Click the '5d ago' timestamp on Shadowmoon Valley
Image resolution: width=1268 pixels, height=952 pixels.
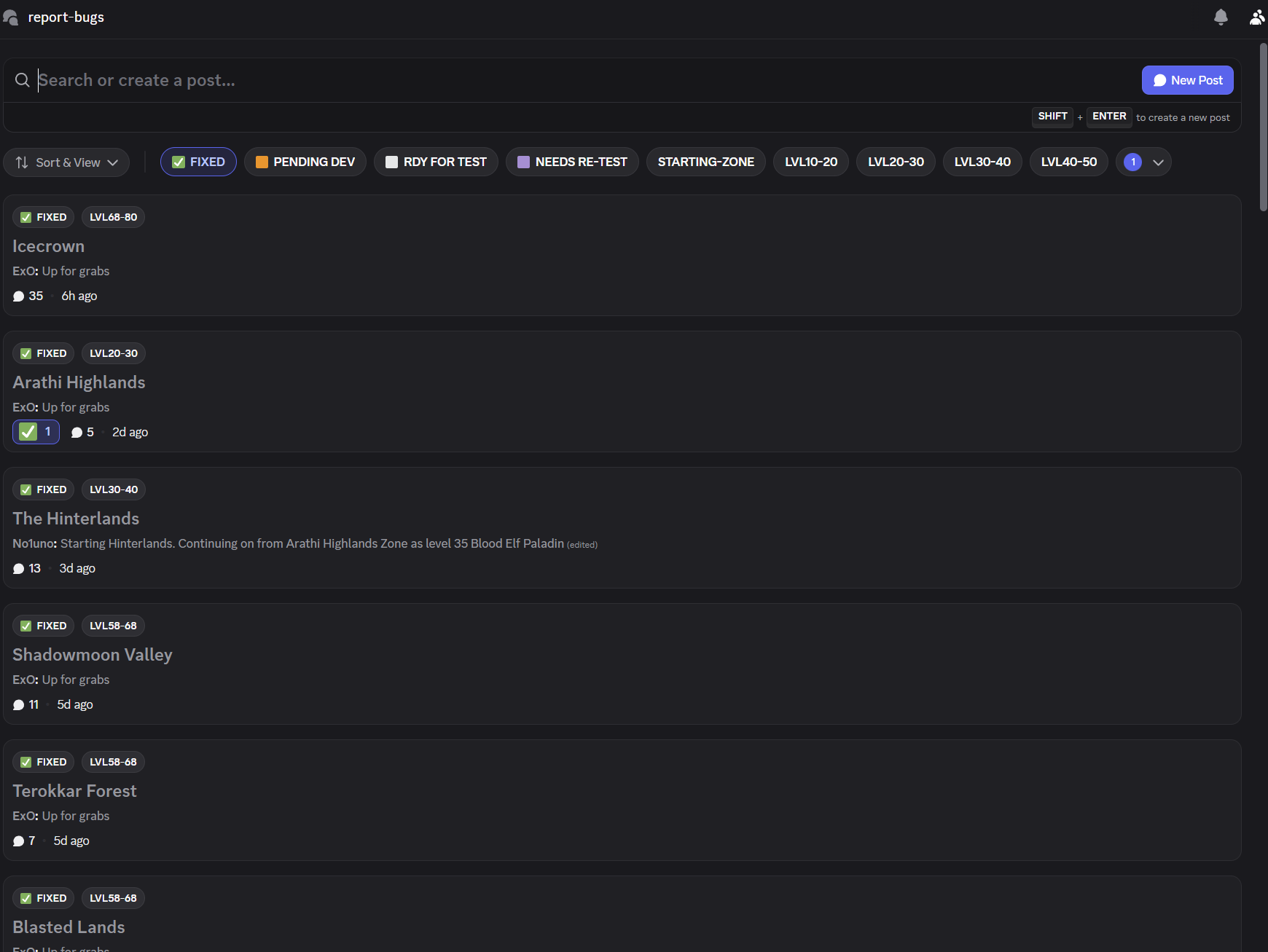75,705
